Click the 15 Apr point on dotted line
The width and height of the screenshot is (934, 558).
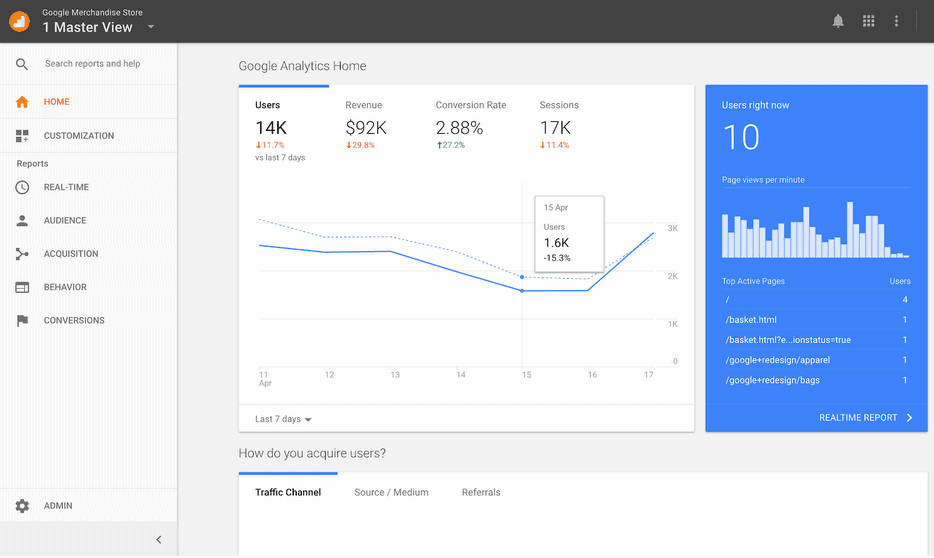click(x=522, y=277)
